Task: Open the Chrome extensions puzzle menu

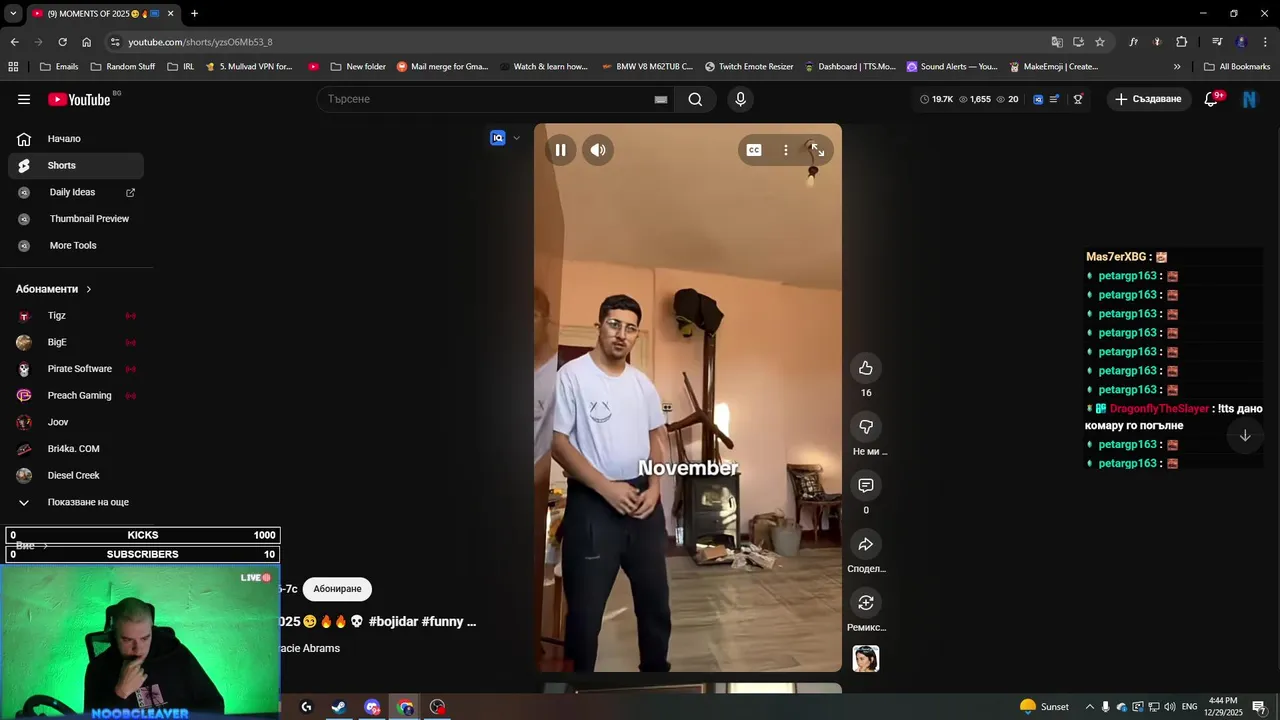Action: (1182, 42)
